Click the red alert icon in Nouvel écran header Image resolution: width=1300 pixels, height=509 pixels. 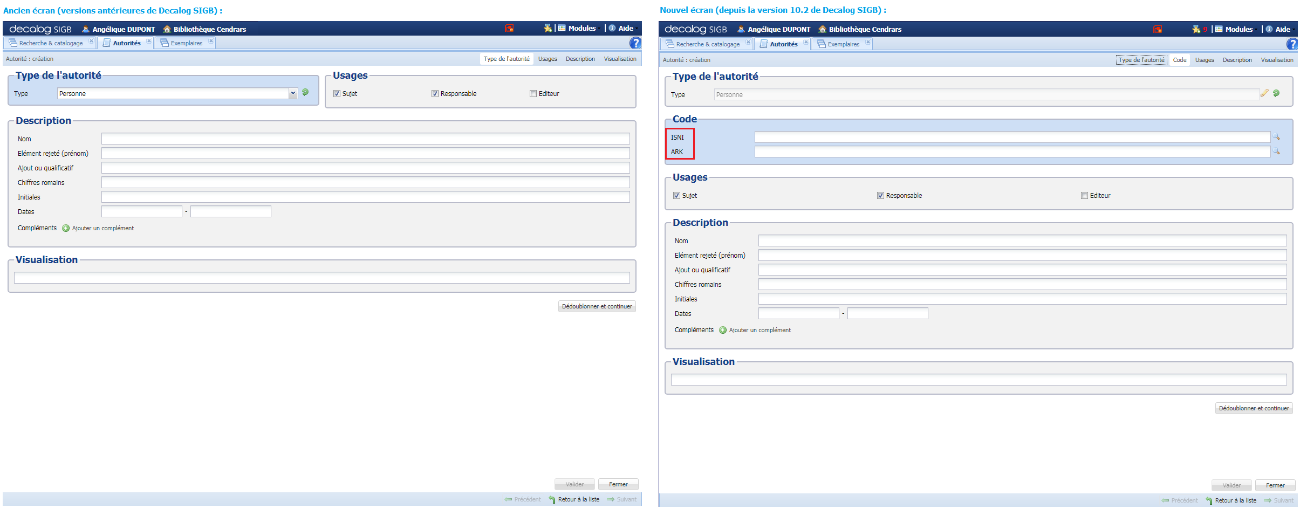(x=1158, y=29)
